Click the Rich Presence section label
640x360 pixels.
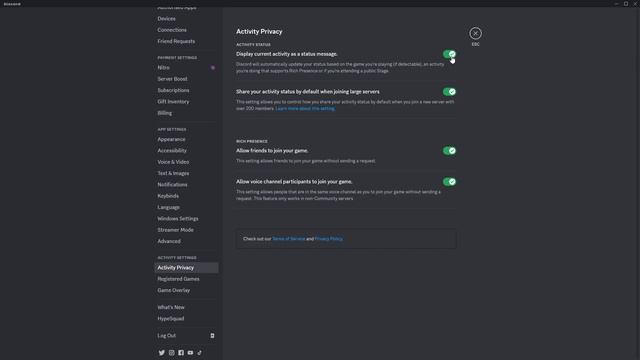[x=252, y=141]
